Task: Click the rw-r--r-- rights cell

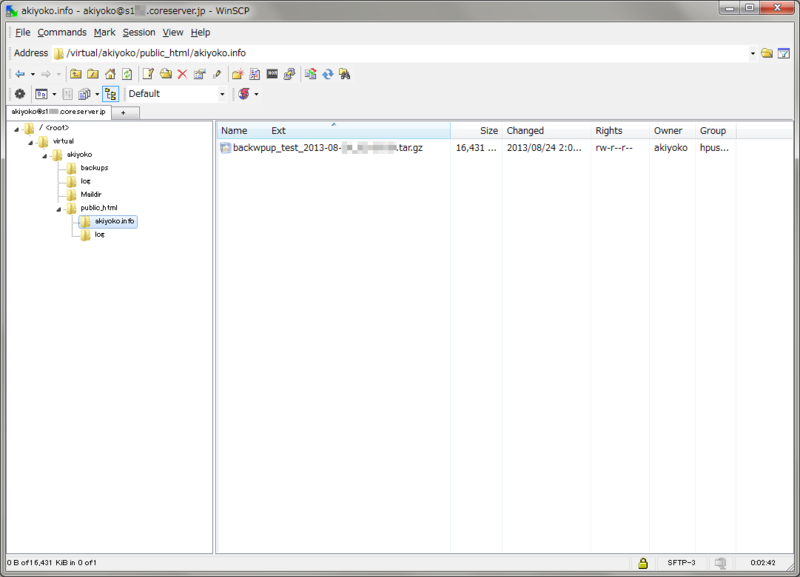Action: [614, 148]
